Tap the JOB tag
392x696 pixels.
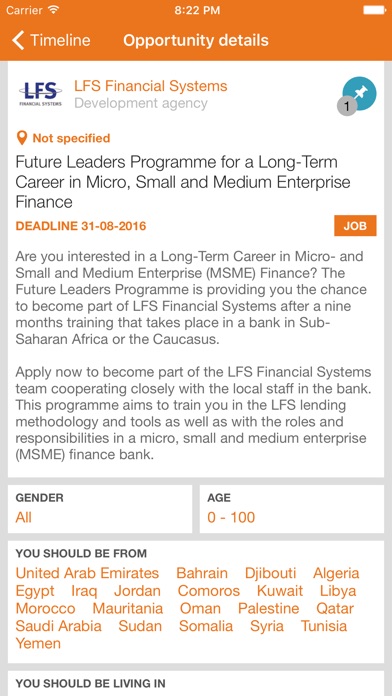click(x=355, y=226)
